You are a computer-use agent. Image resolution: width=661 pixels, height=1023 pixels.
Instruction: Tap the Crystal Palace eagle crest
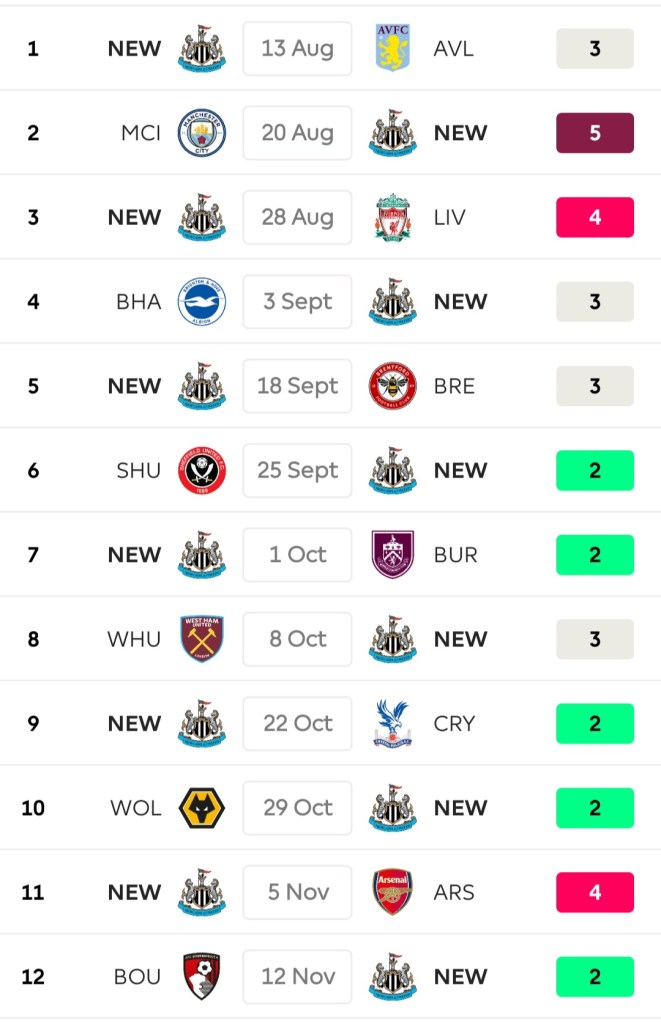392,723
